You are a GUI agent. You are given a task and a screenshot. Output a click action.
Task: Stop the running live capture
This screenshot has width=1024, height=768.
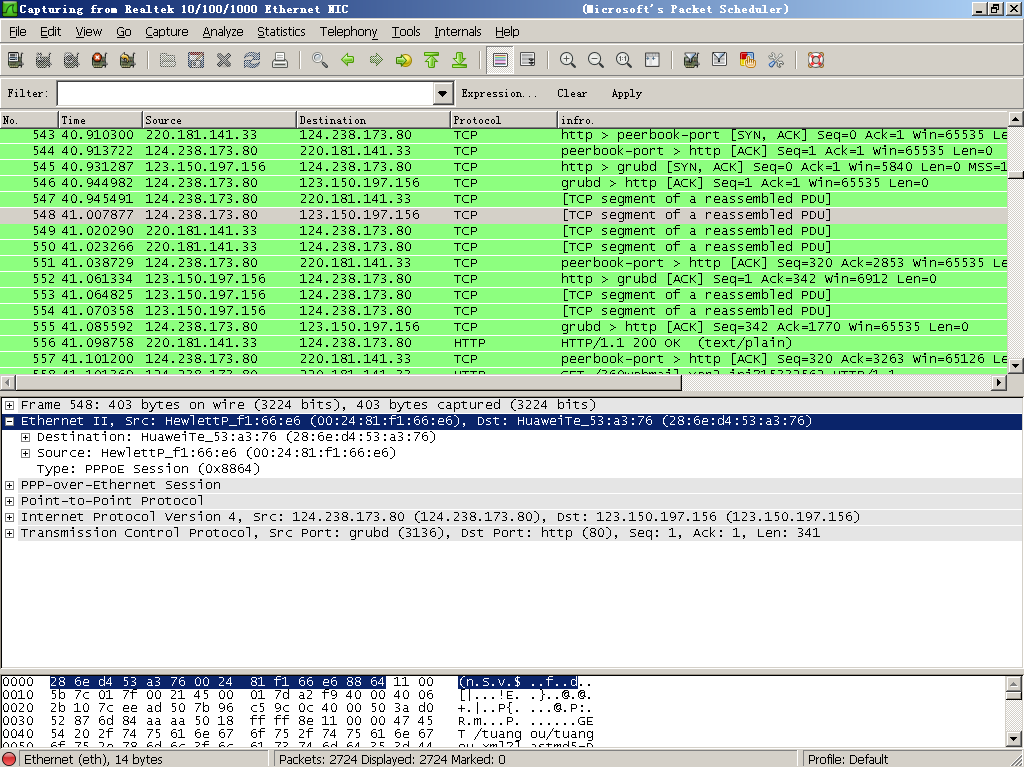click(x=99, y=61)
